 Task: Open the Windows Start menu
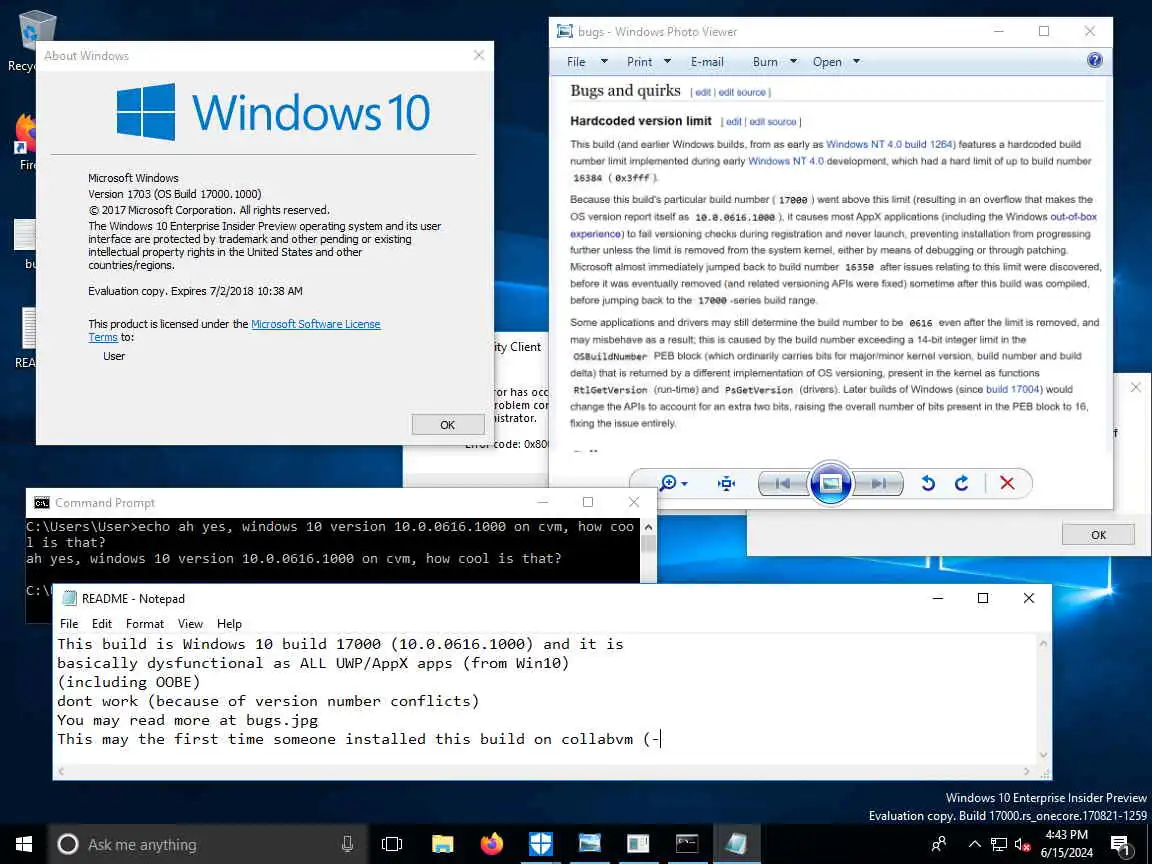tap(24, 844)
